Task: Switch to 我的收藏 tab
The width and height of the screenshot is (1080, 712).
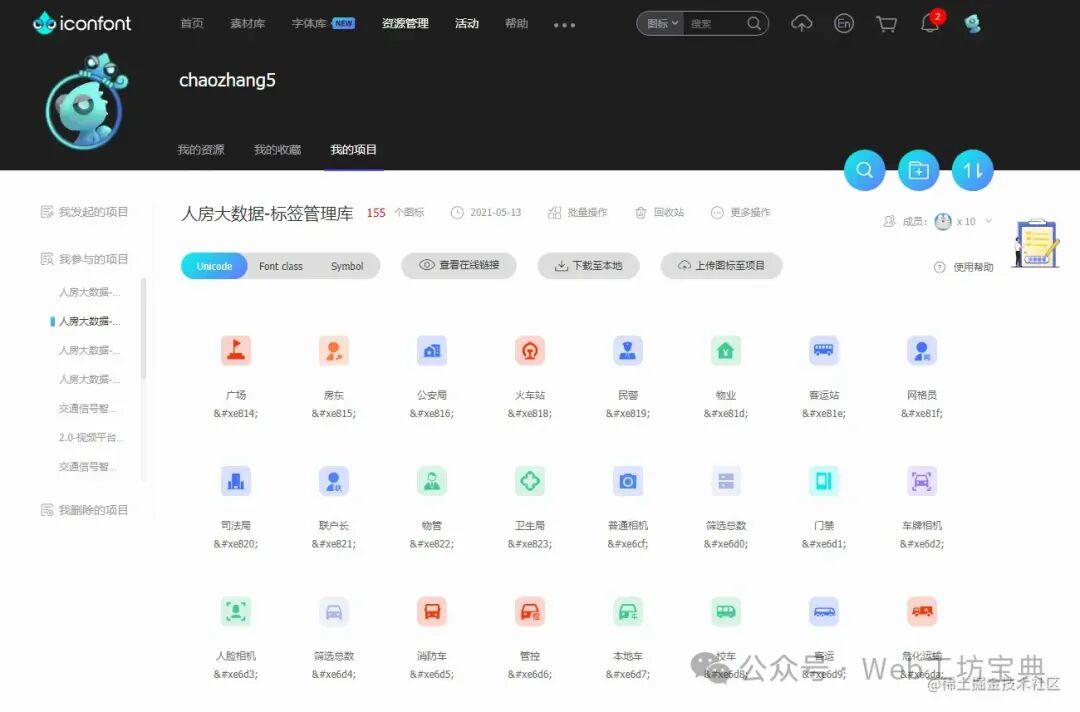Action: (x=277, y=148)
